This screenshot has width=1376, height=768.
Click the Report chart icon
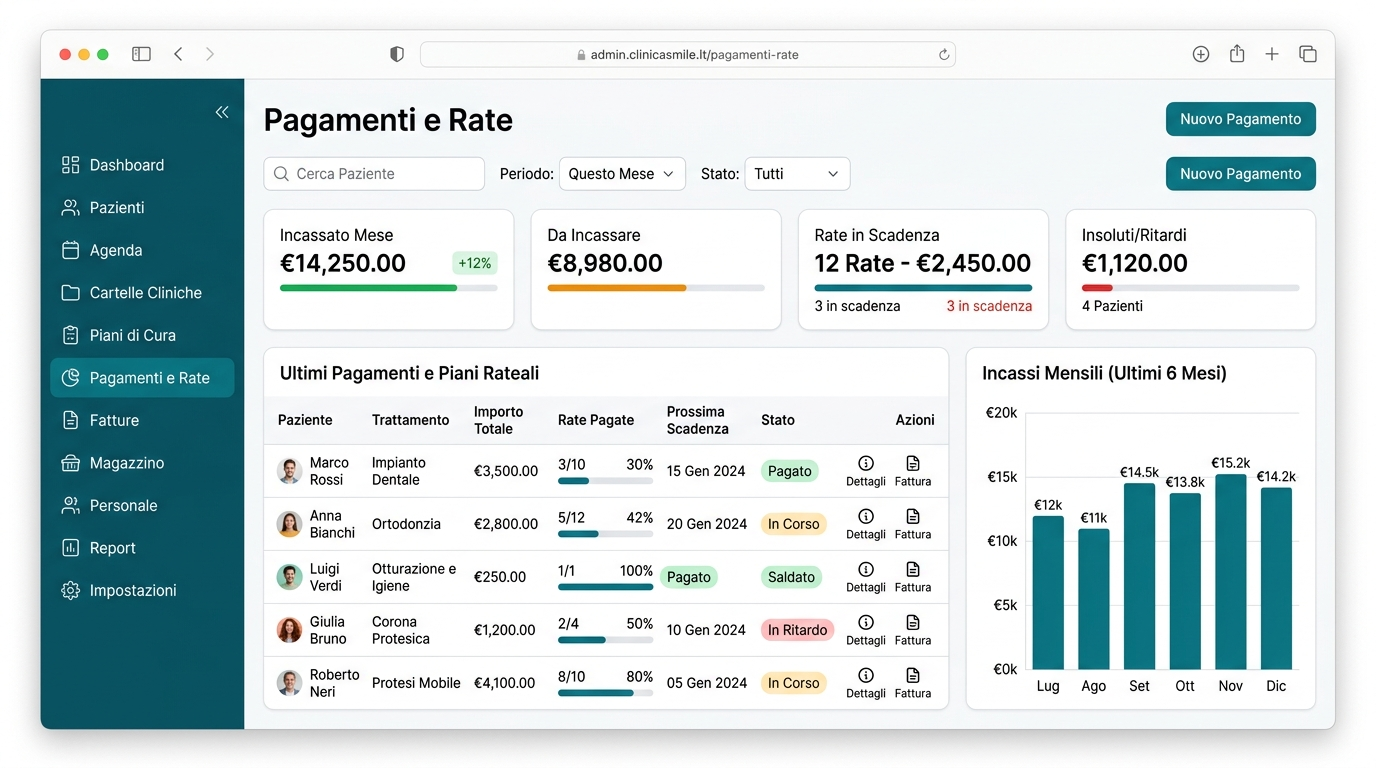click(70, 548)
